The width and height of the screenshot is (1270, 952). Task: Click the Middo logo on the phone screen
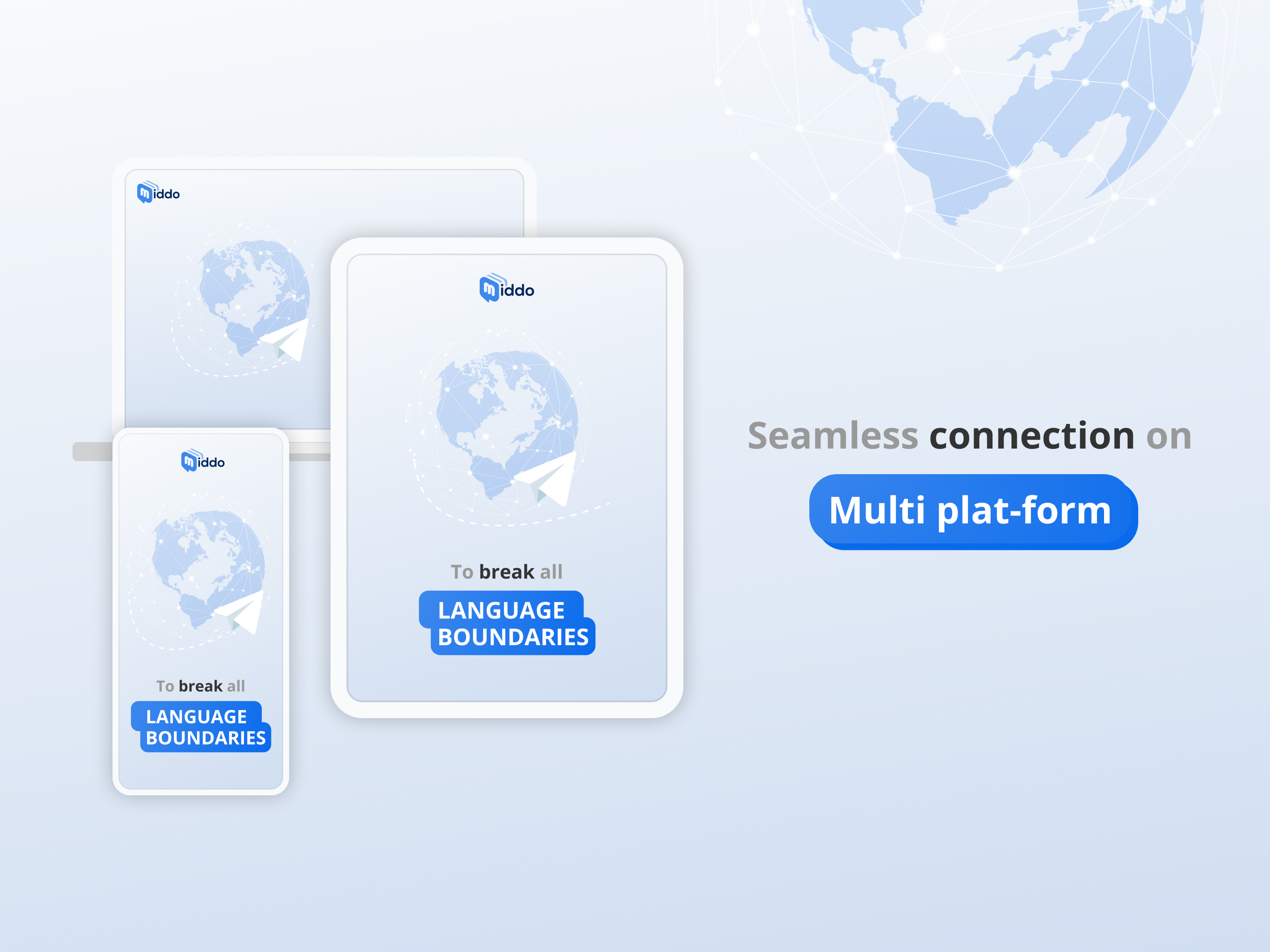(203, 461)
